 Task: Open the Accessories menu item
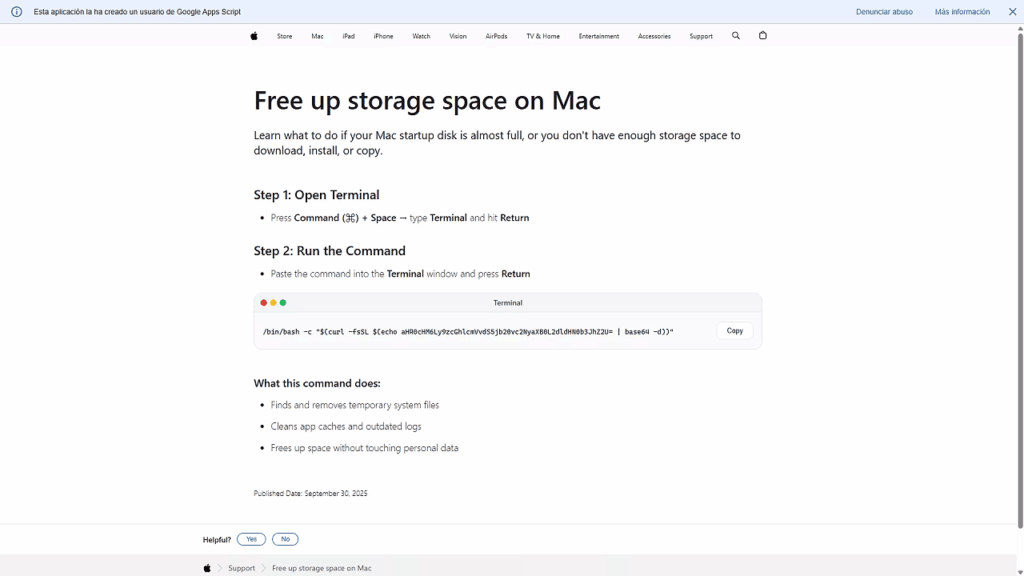tap(654, 37)
